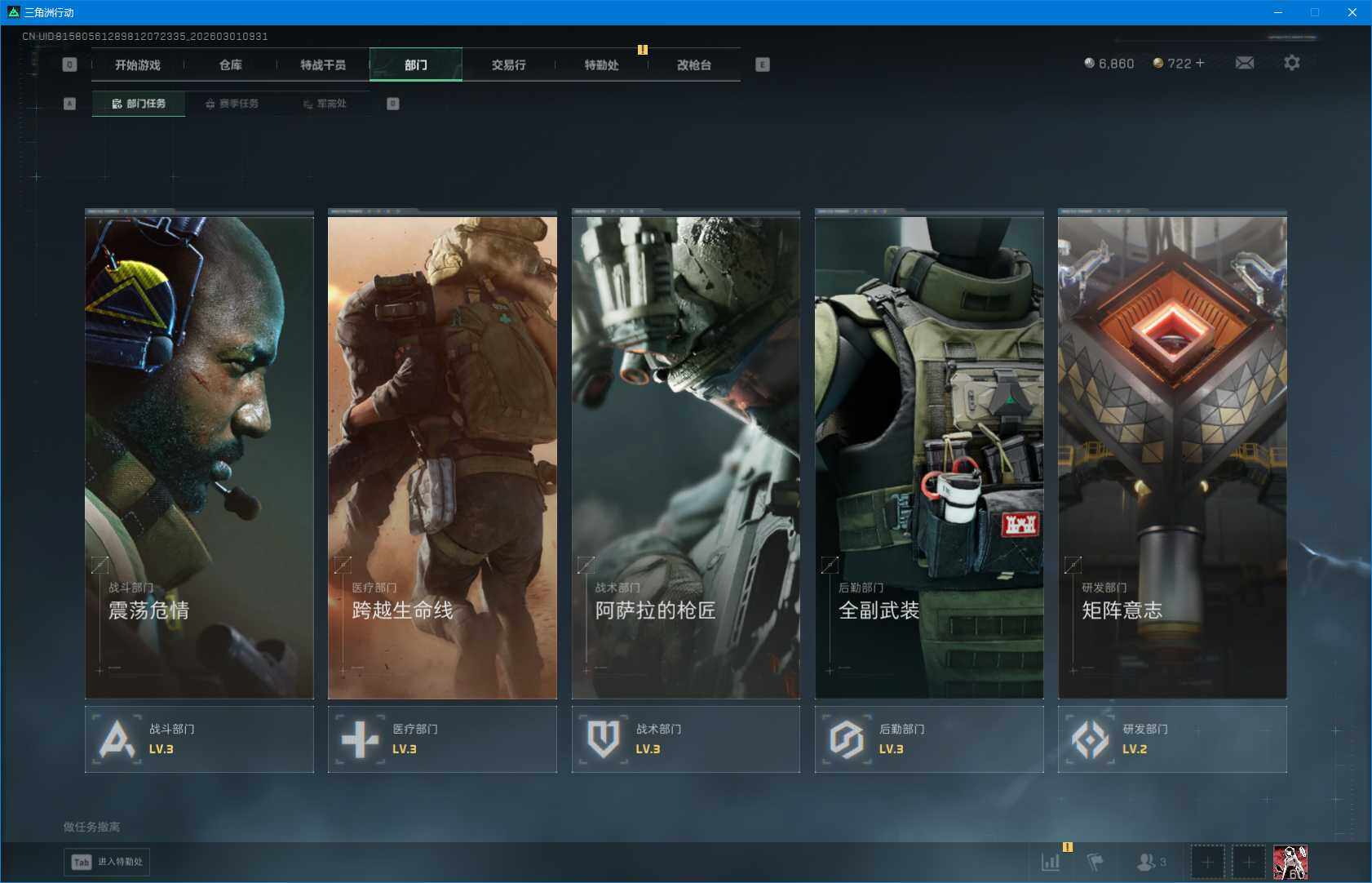Open the 跨越生命线 mission card
1372x883 pixels.
[442, 457]
